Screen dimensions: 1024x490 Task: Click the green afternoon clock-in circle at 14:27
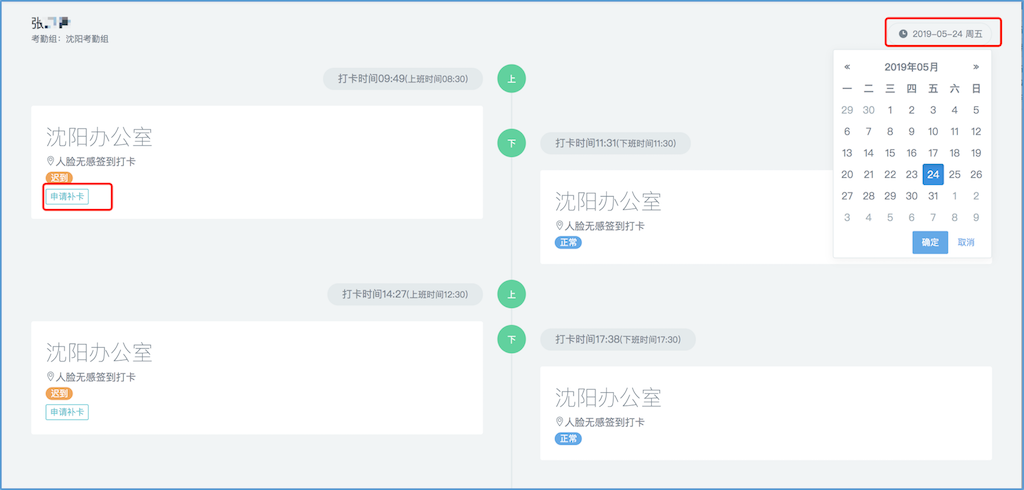(511, 294)
